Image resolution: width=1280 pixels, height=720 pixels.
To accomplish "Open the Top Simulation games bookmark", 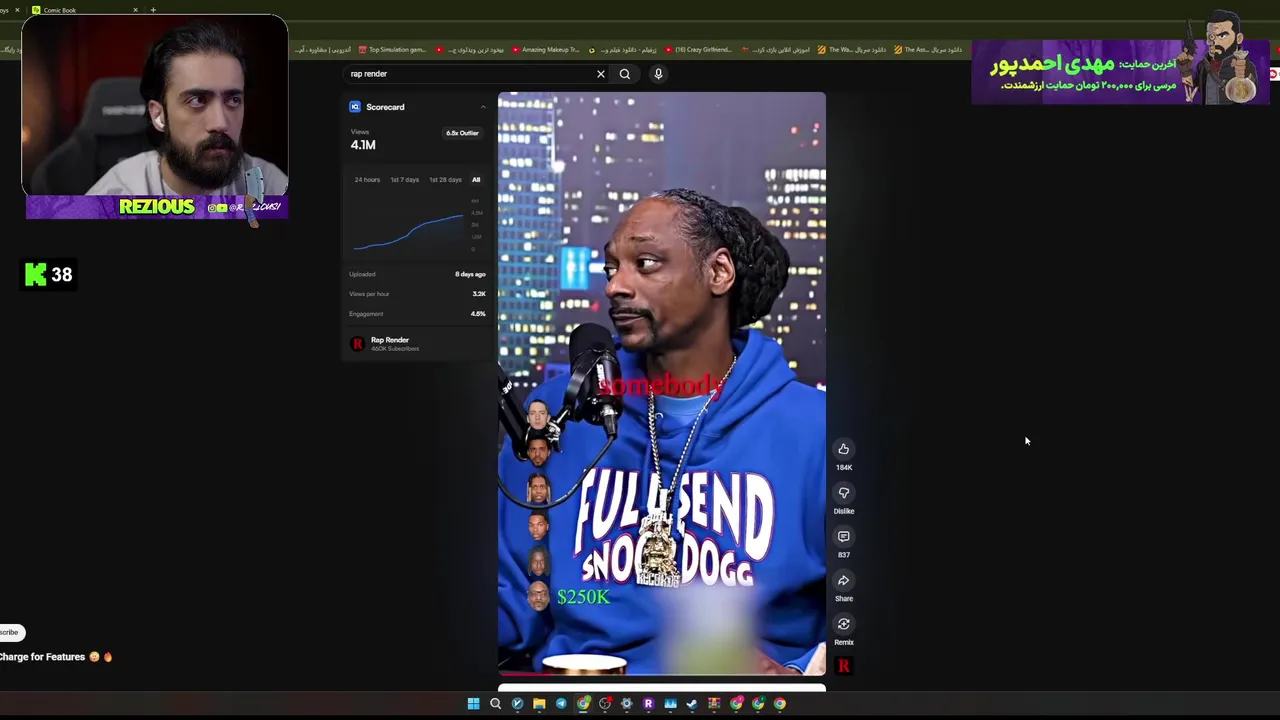I will tap(392, 50).
